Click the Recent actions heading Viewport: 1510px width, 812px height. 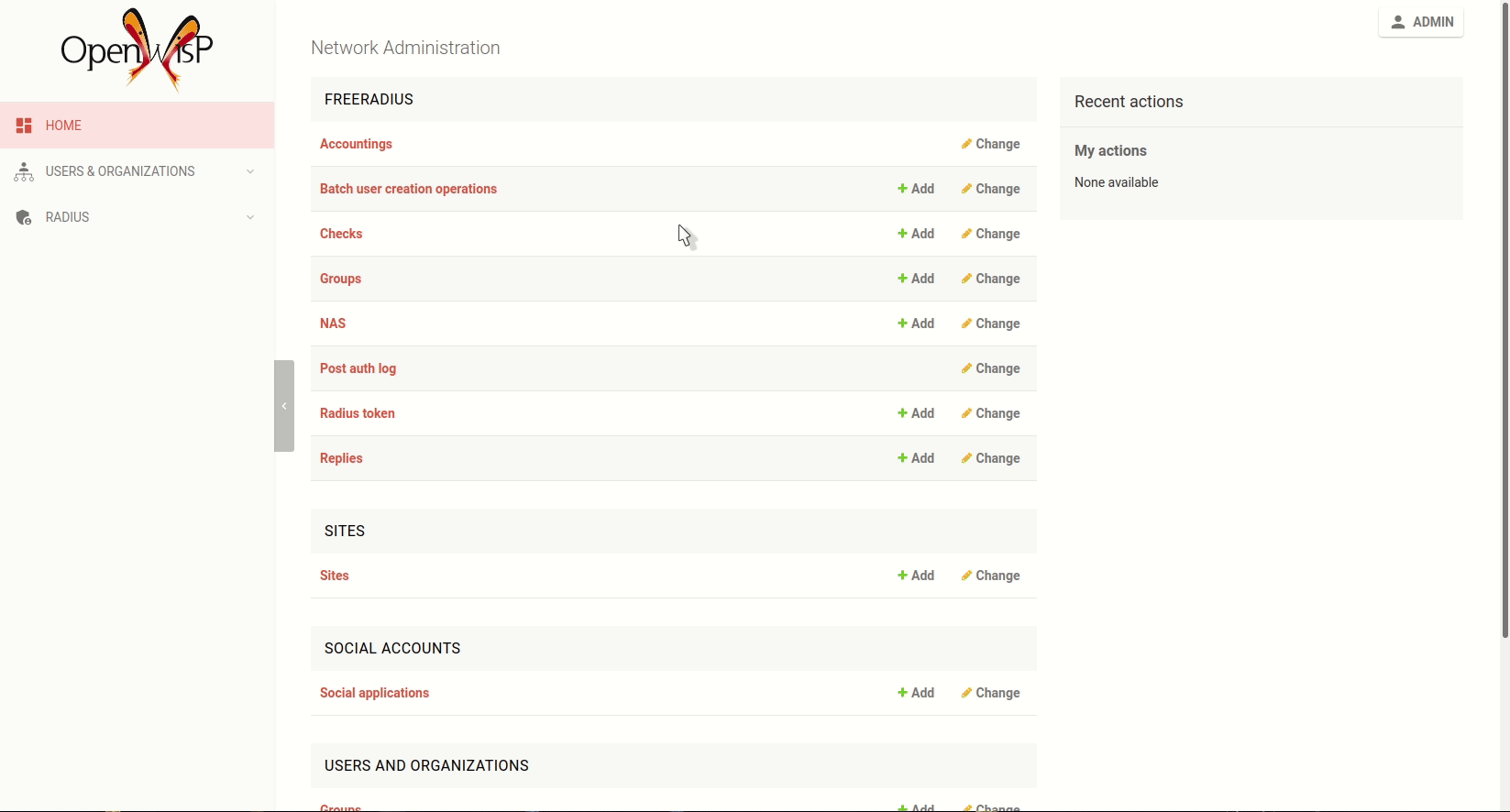pyautogui.click(x=1129, y=102)
